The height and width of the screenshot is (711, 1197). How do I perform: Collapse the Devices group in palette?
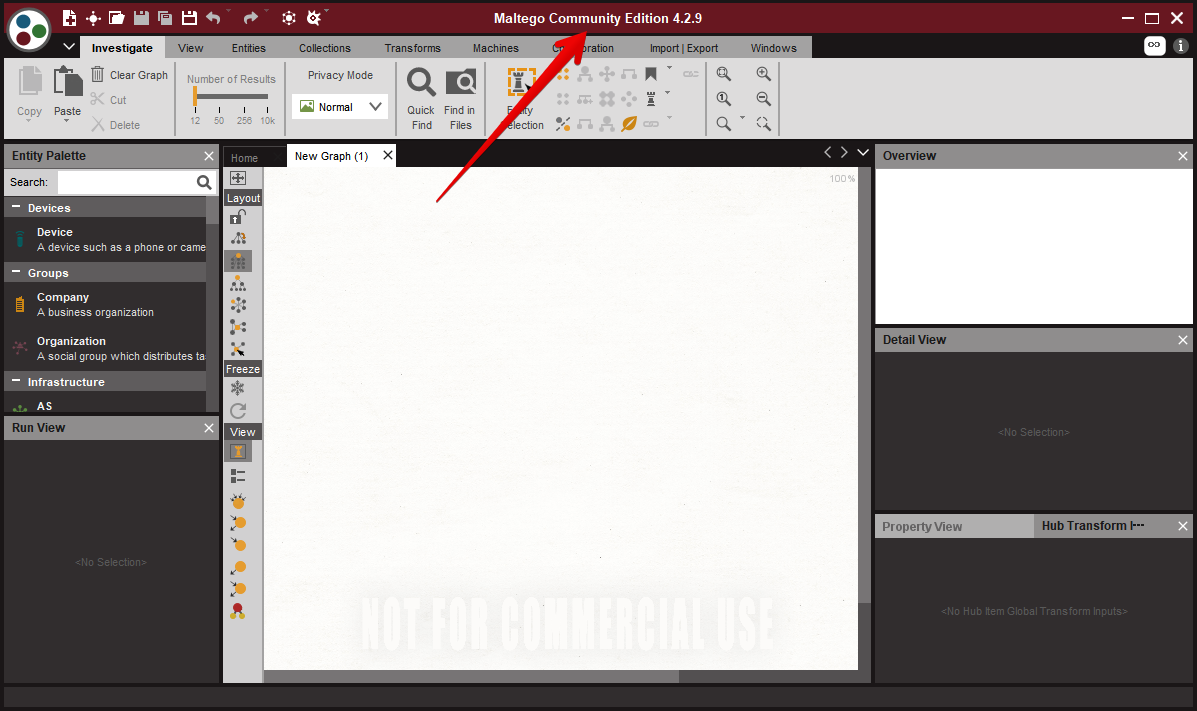16,208
